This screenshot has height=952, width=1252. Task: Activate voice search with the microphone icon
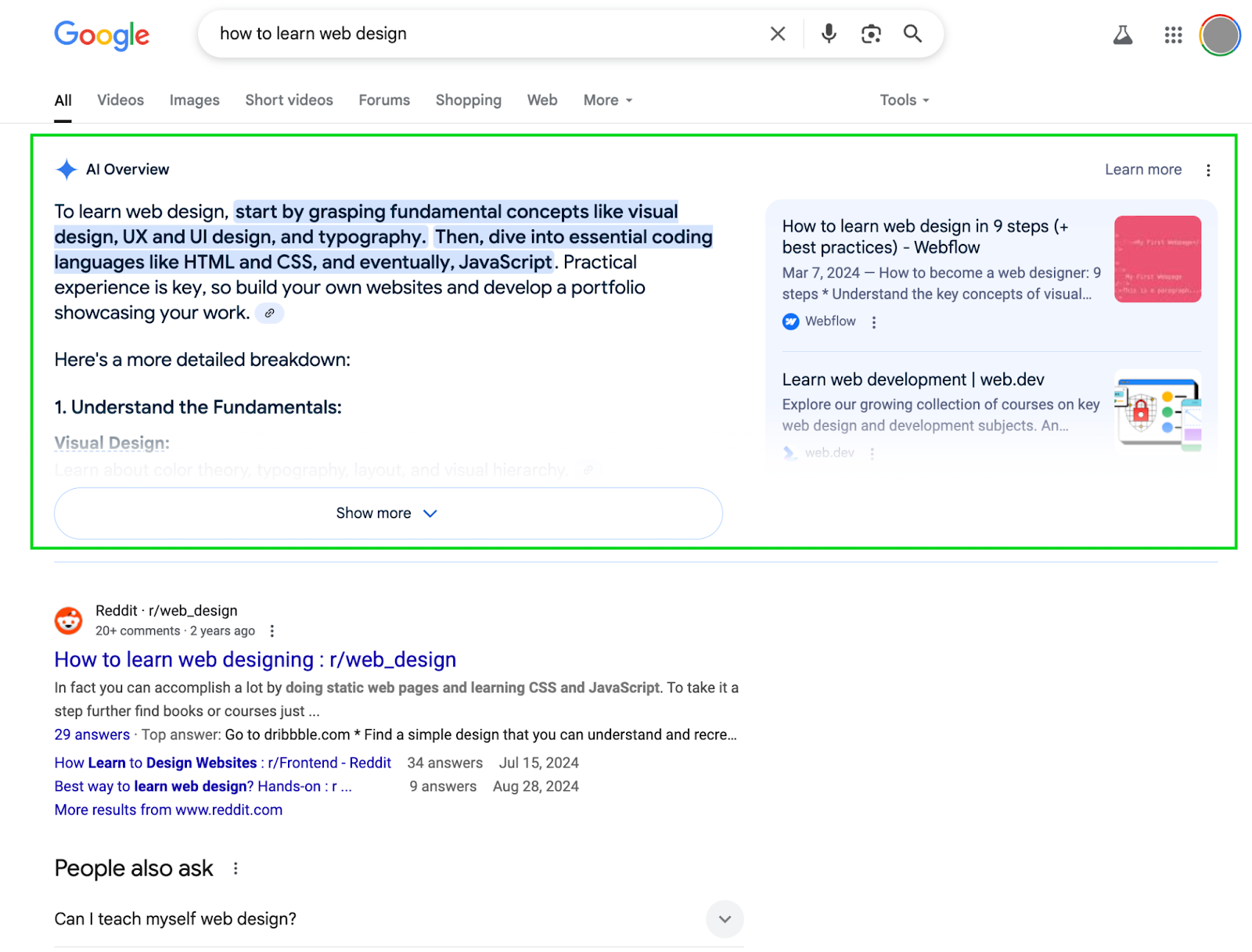point(828,34)
